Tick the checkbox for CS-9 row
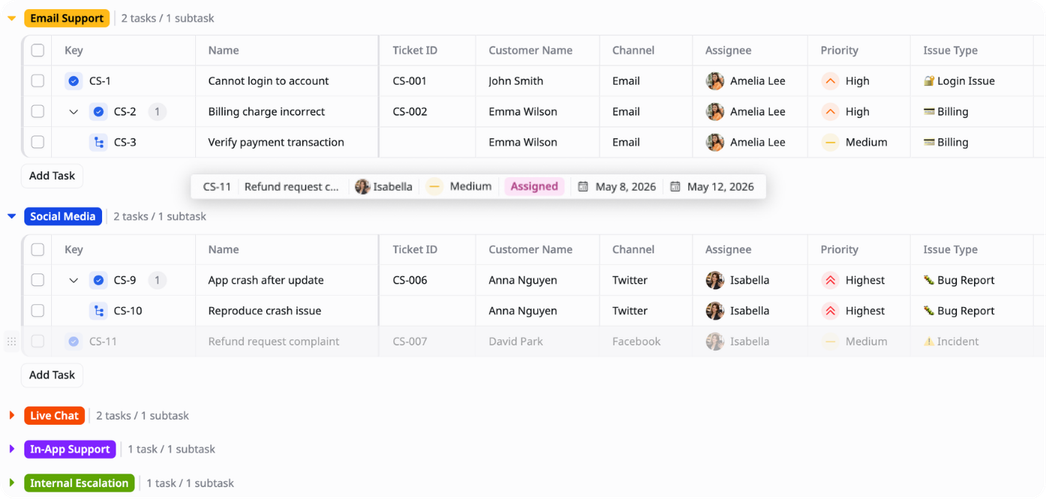1046x500 pixels. pyautogui.click(x=38, y=281)
